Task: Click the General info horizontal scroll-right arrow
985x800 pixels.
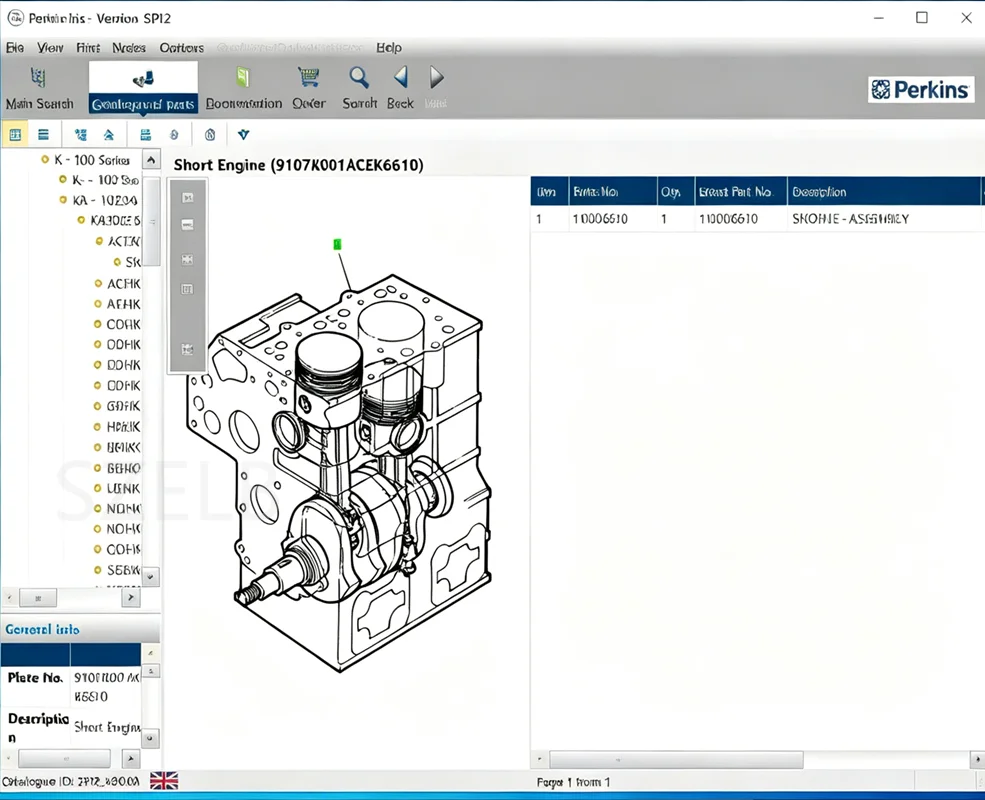Action: [131, 759]
